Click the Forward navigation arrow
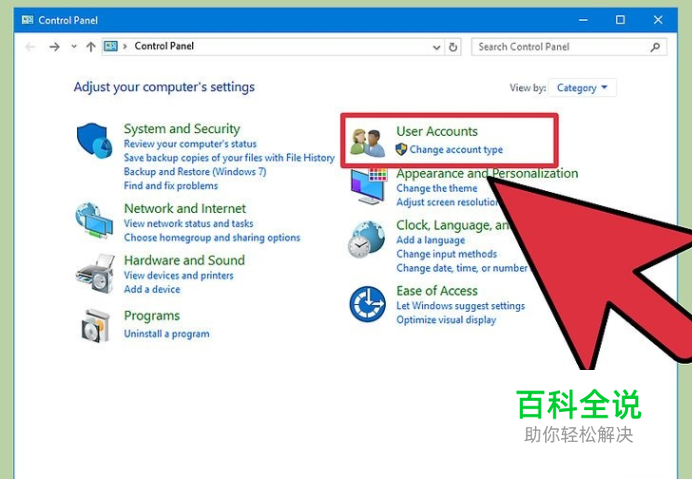This screenshot has height=479, width=692. (x=54, y=47)
